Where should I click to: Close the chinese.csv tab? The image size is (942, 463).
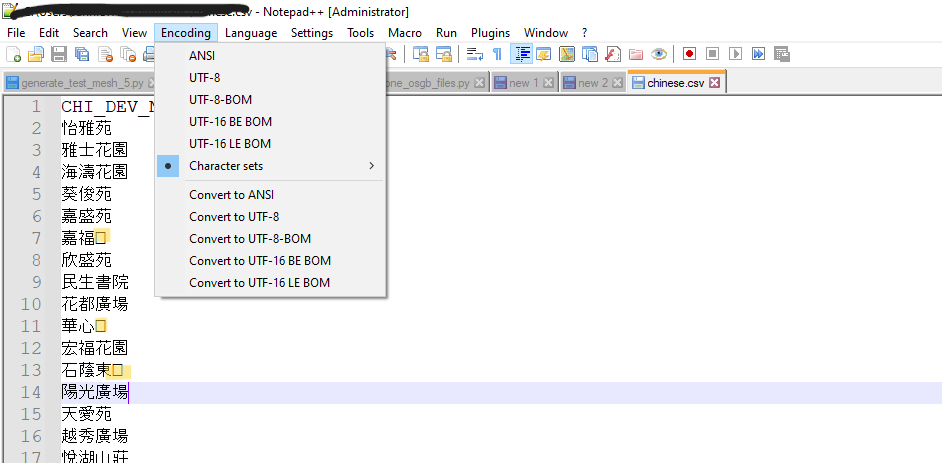tap(714, 83)
